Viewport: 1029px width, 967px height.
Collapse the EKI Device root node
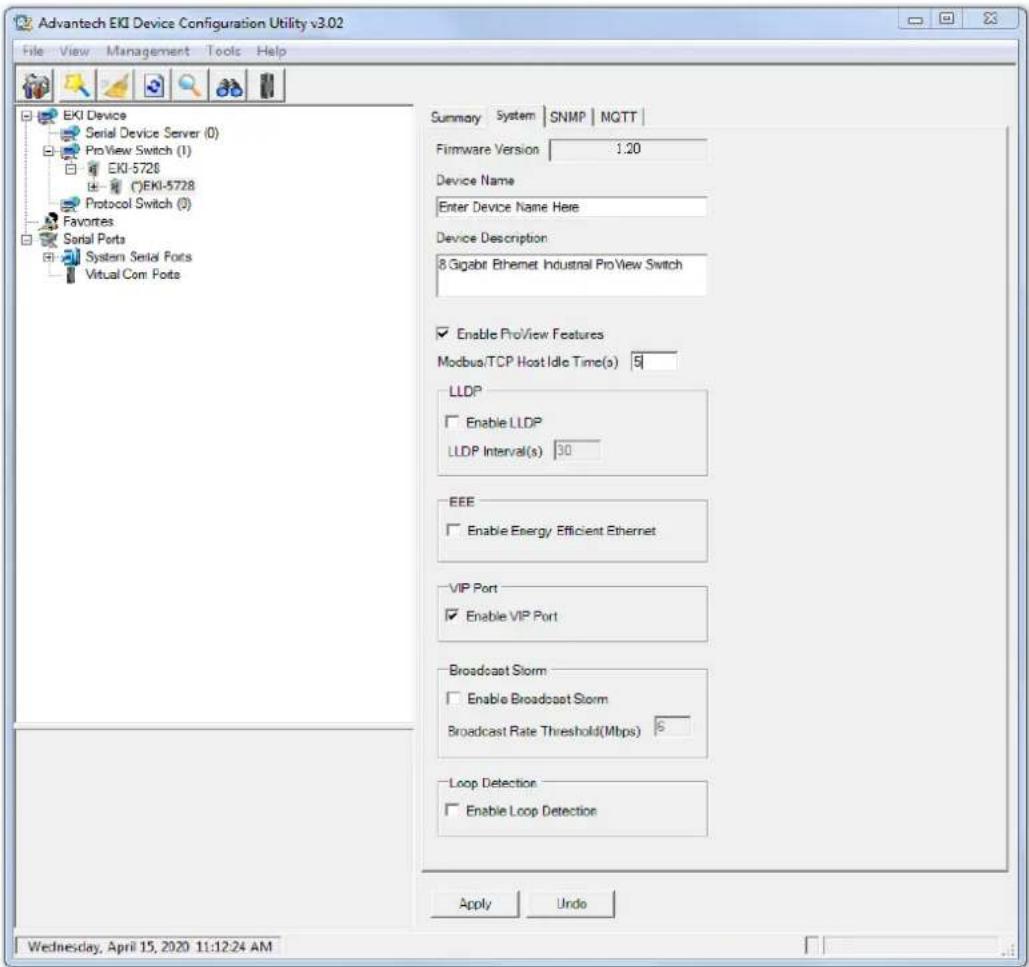pyautogui.click(x=26, y=116)
